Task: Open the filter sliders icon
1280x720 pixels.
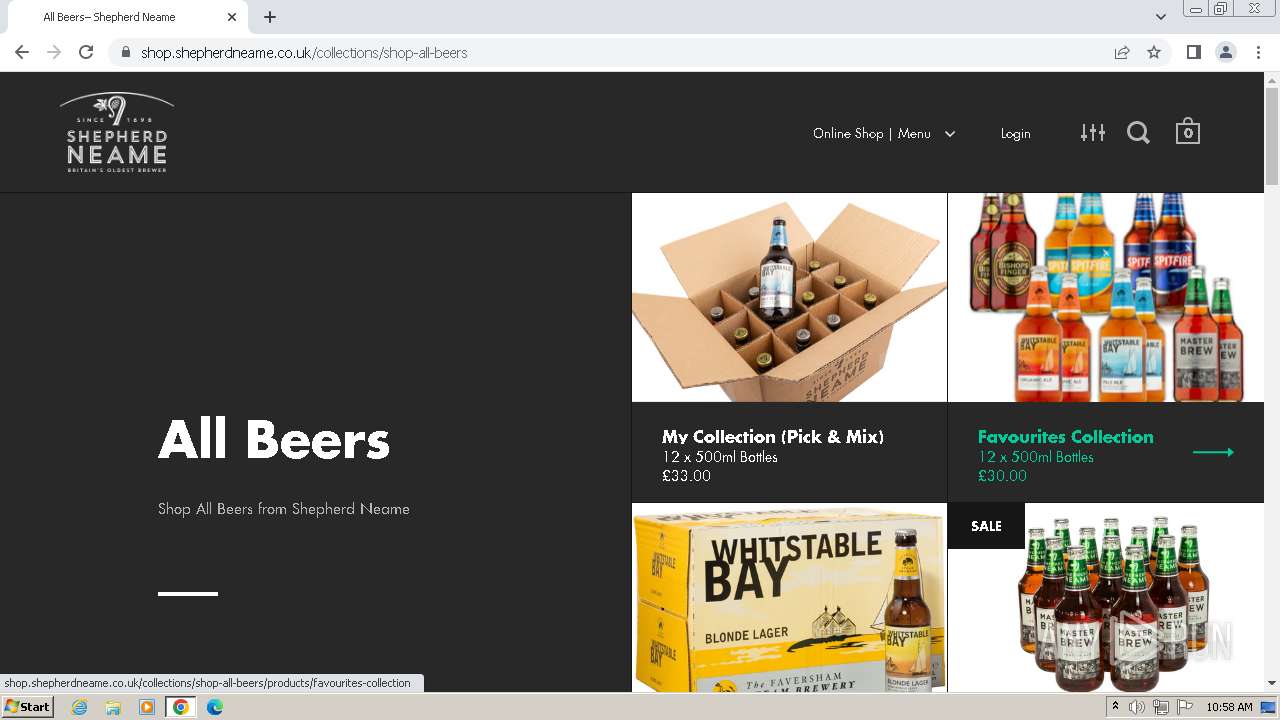Action: click(1093, 132)
